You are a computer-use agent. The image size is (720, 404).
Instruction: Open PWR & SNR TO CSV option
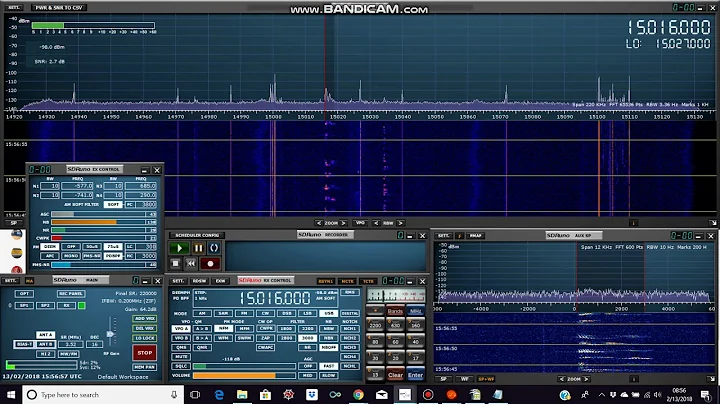click(59, 7)
